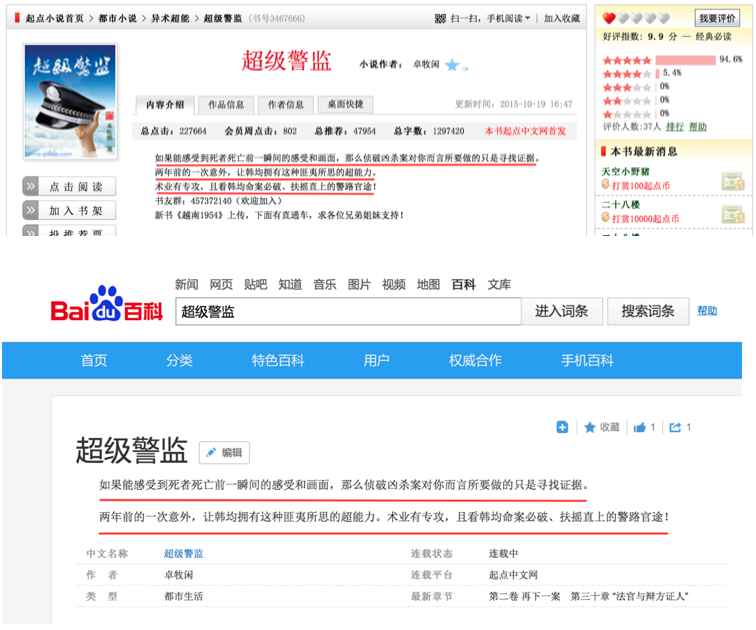
Task: Click the arrow icon on 点击阅读
Action: coord(30,186)
